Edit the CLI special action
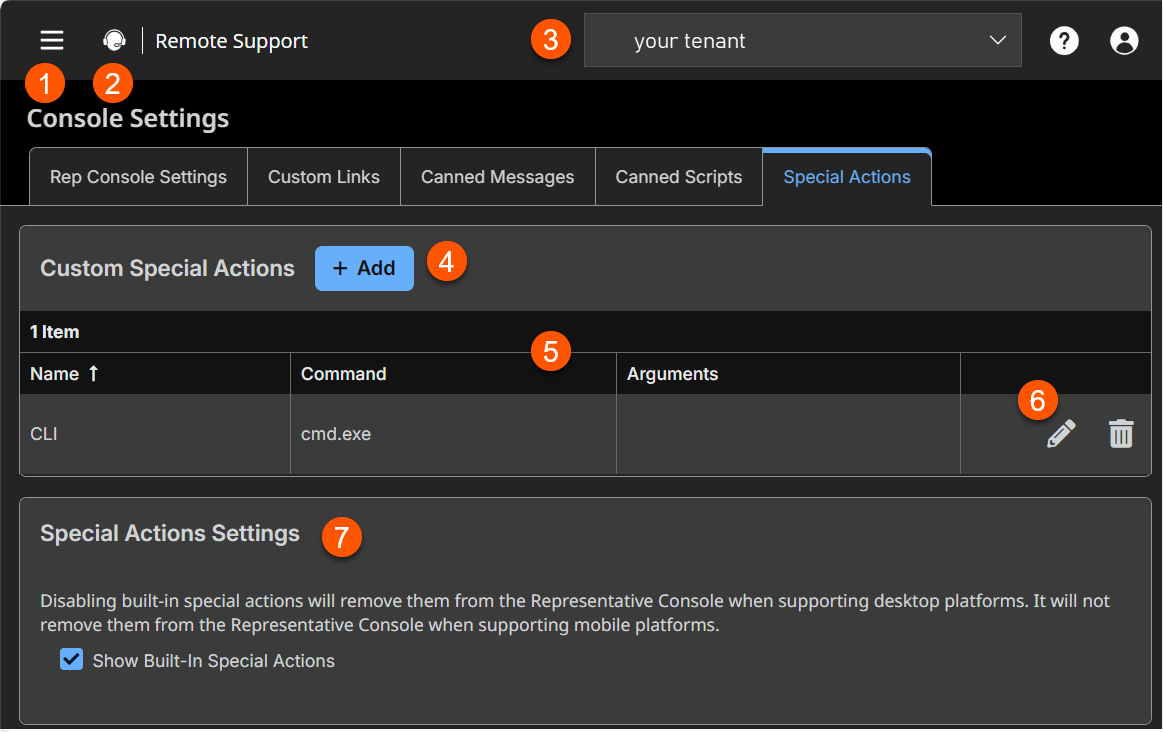1163x732 pixels. 1061,434
